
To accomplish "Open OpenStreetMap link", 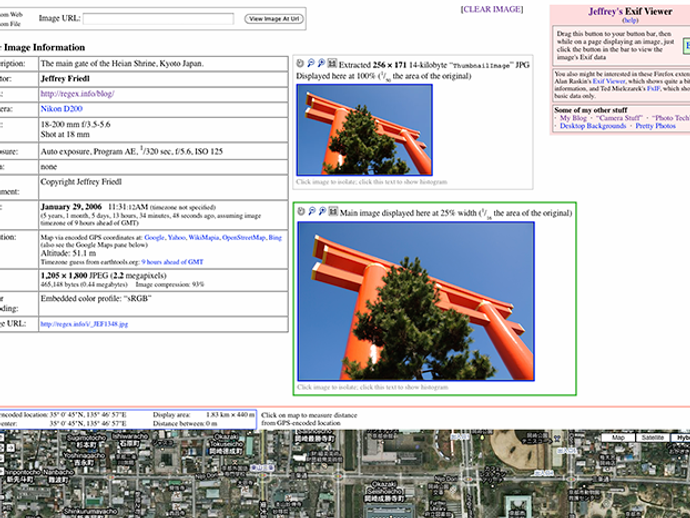I will pyautogui.click(x=244, y=237).
